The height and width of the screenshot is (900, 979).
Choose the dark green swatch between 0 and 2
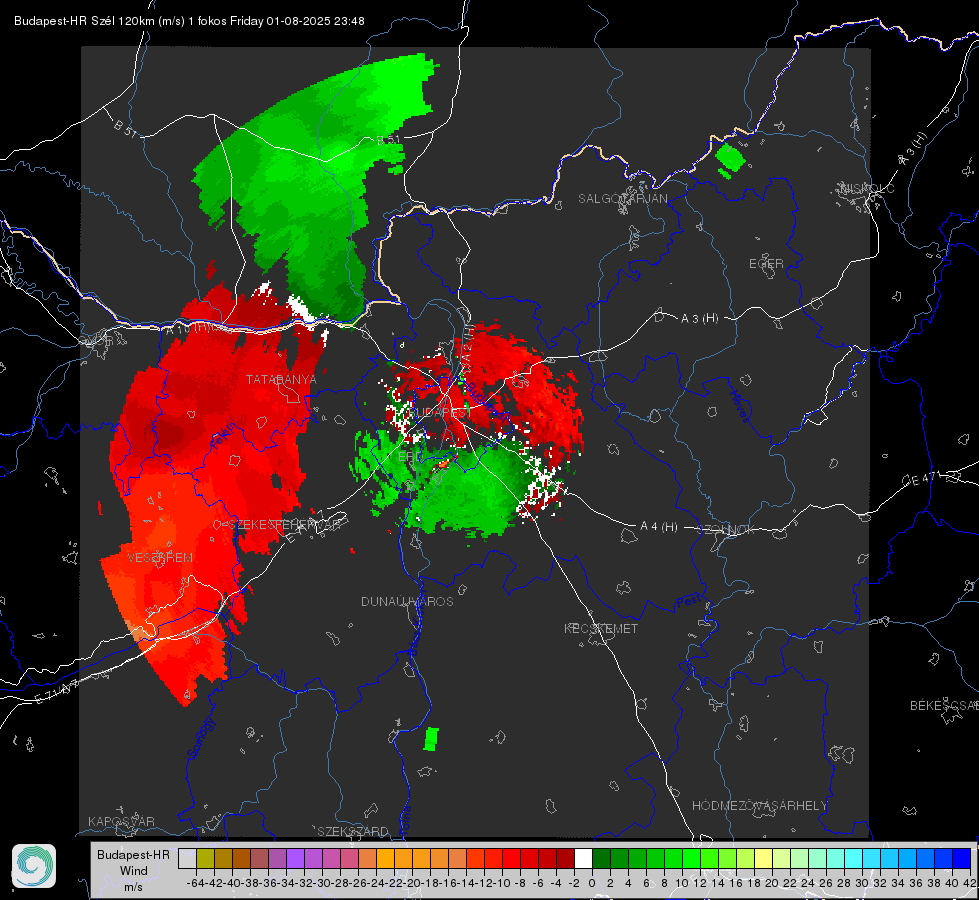[601, 858]
